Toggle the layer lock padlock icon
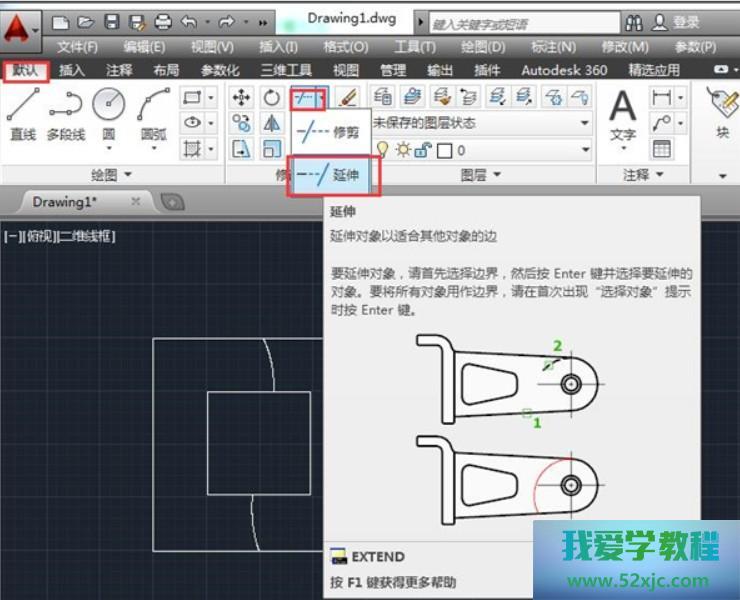 click(x=422, y=150)
